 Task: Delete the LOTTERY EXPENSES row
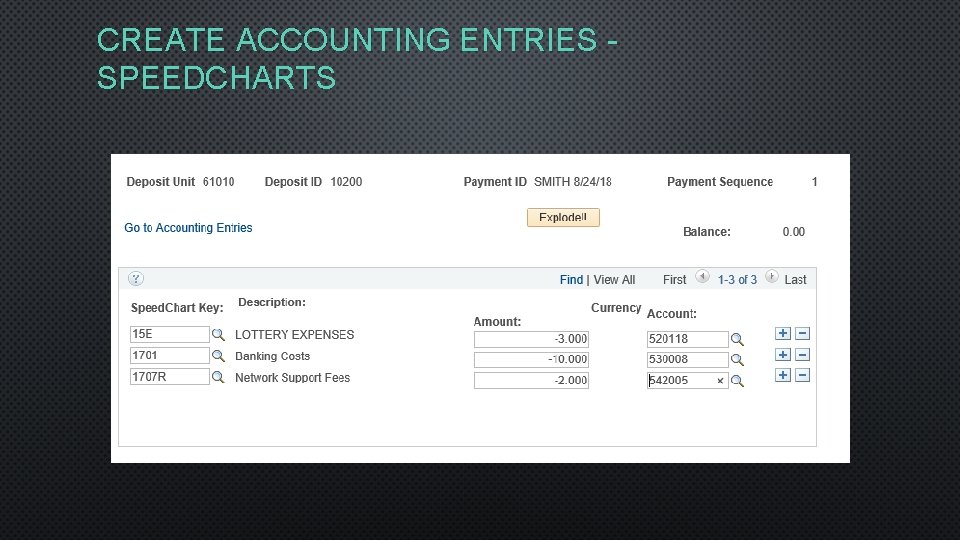pos(803,334)
